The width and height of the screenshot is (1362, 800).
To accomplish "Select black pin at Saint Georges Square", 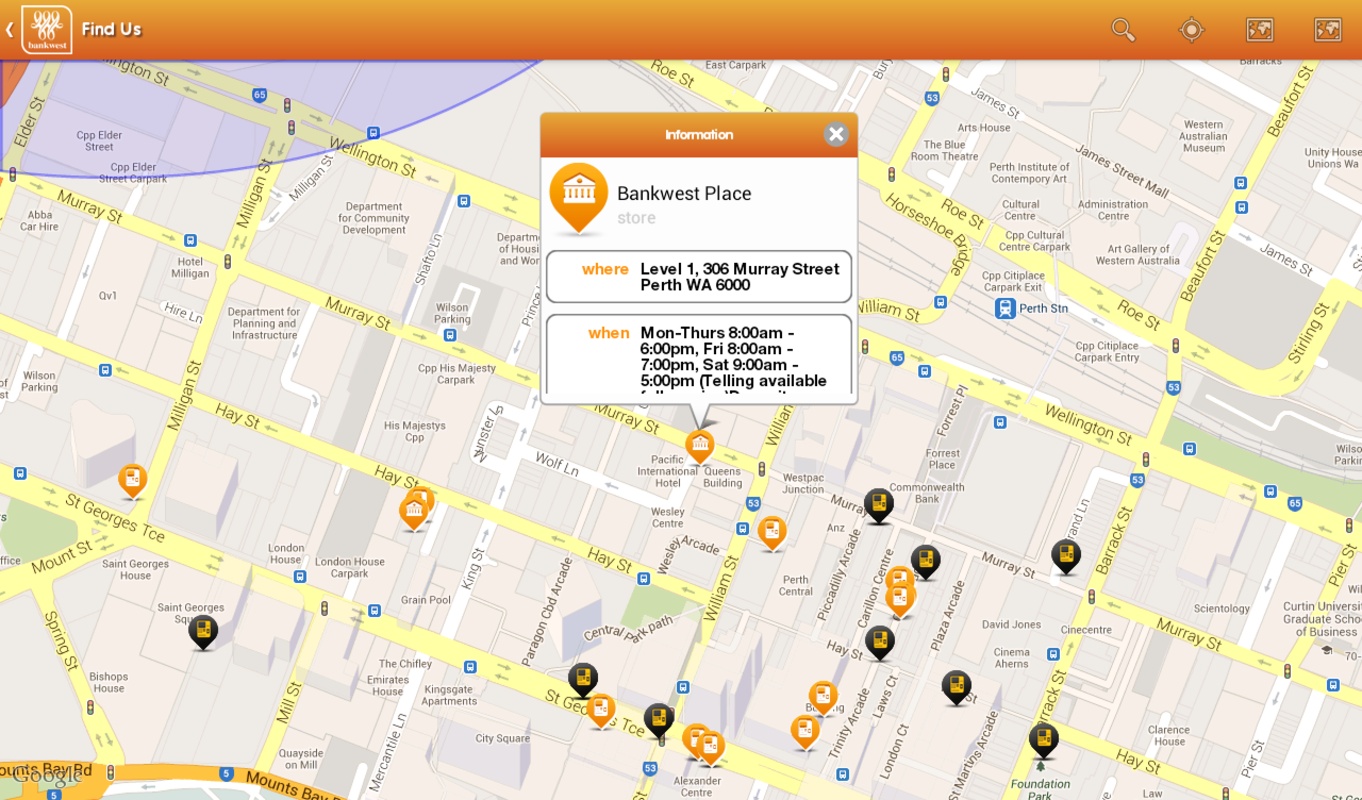I will [203, 633].
